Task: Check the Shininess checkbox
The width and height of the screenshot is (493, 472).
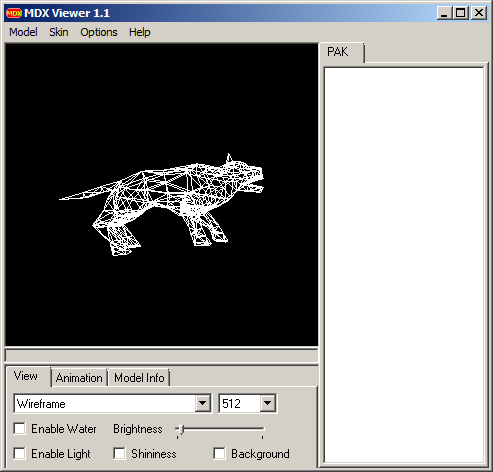Action: click(x=119, y=453)
